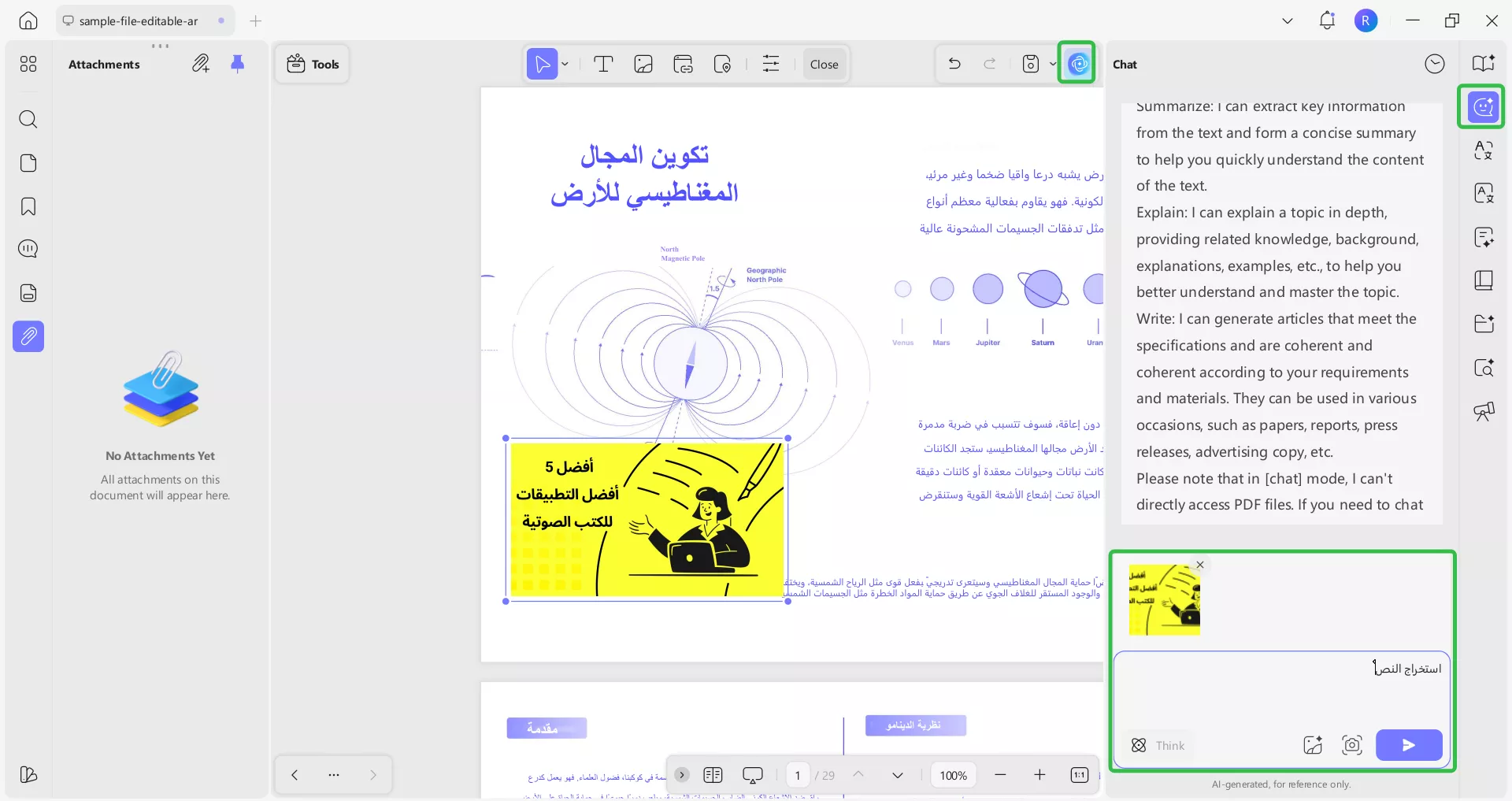The height and width of the screenshot is (801, 1512).
Task: Click the Undo icon
Action: (954, 64)
